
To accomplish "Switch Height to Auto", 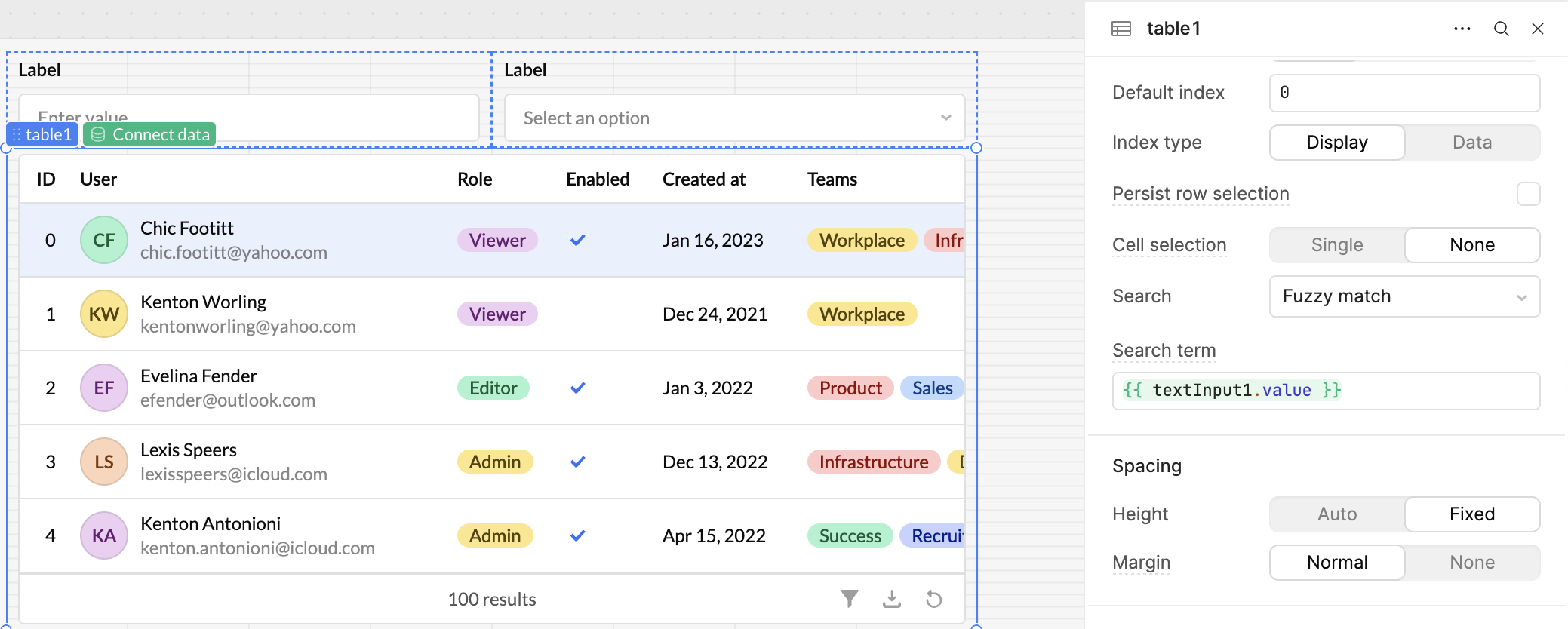I will (x=1336, y=514).
